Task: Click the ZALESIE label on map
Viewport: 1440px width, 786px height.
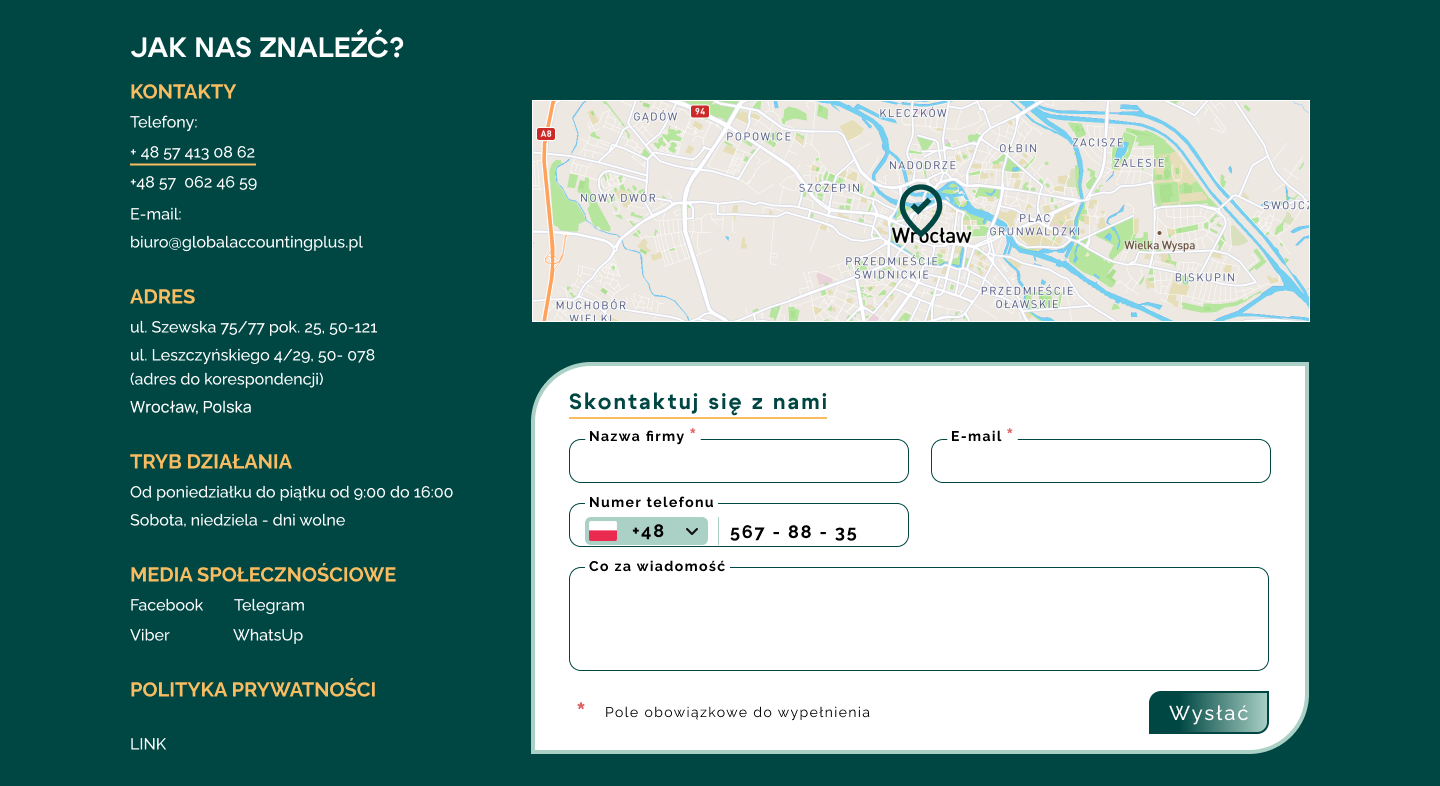Action: click(x=1139, y=163)
